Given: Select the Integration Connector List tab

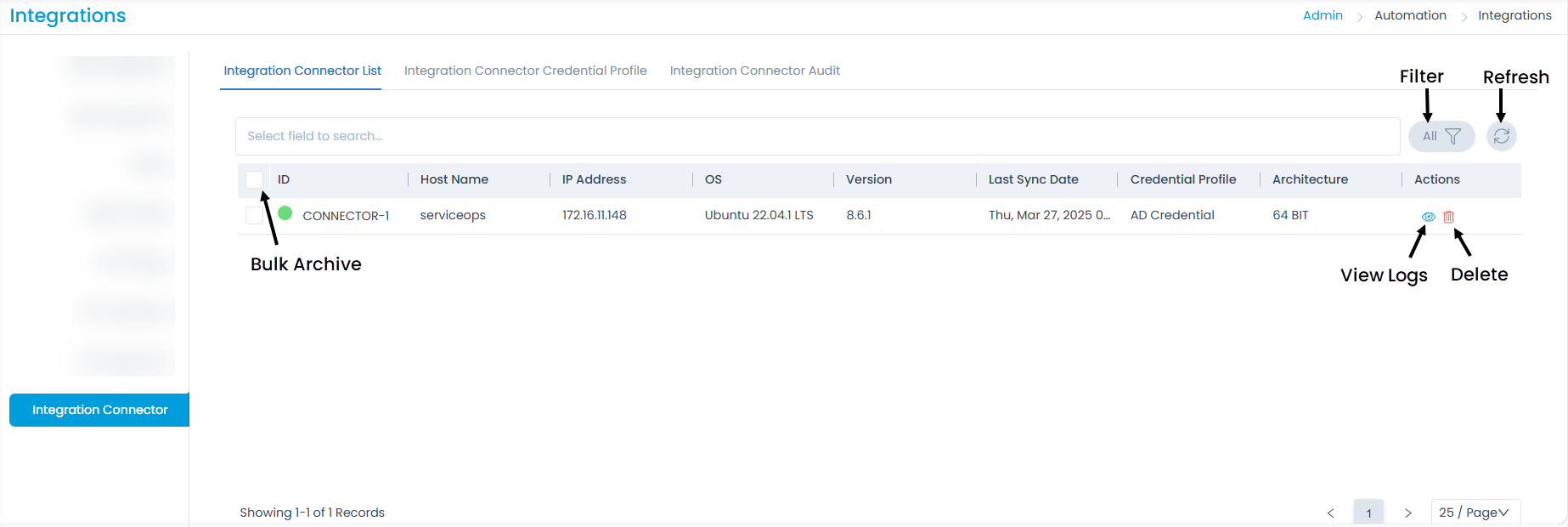Looking at the screenshot, I should pyautogui.click(x=302, y=71).
